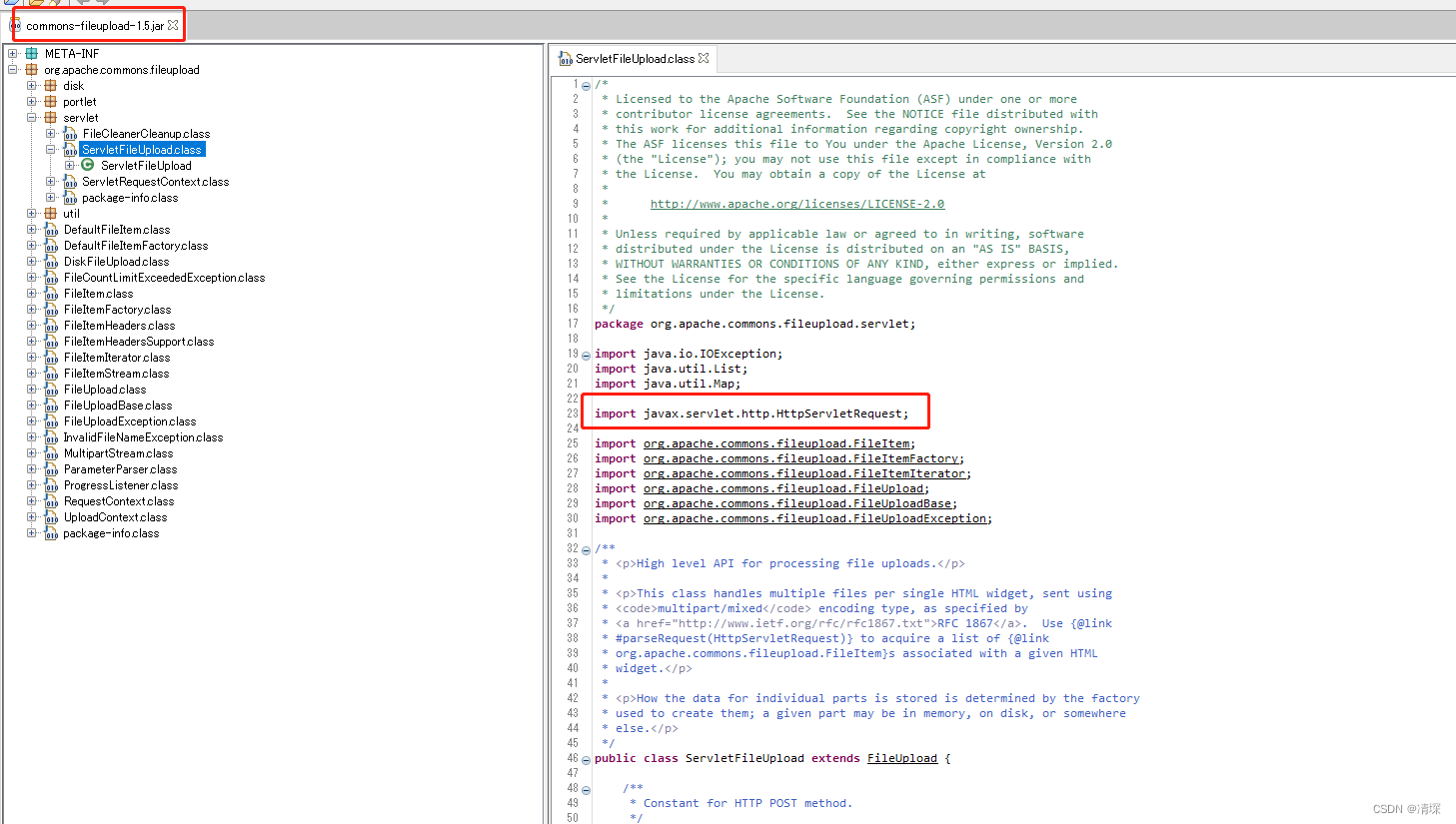Click the ServletRequestContext.class file icon
Screen dimensions: 1456x824
[70, 182]
